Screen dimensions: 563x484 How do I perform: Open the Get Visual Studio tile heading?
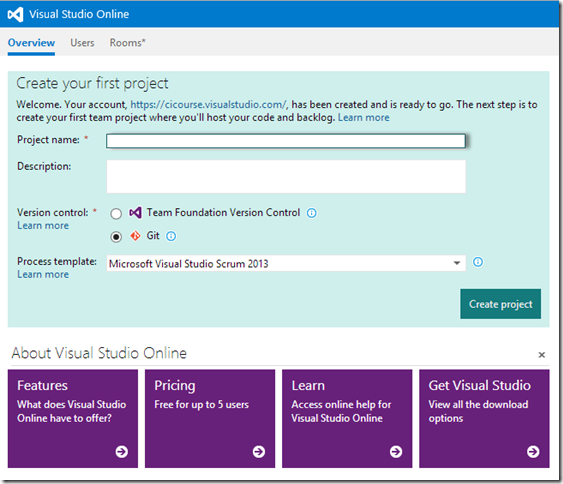[479, 385]
